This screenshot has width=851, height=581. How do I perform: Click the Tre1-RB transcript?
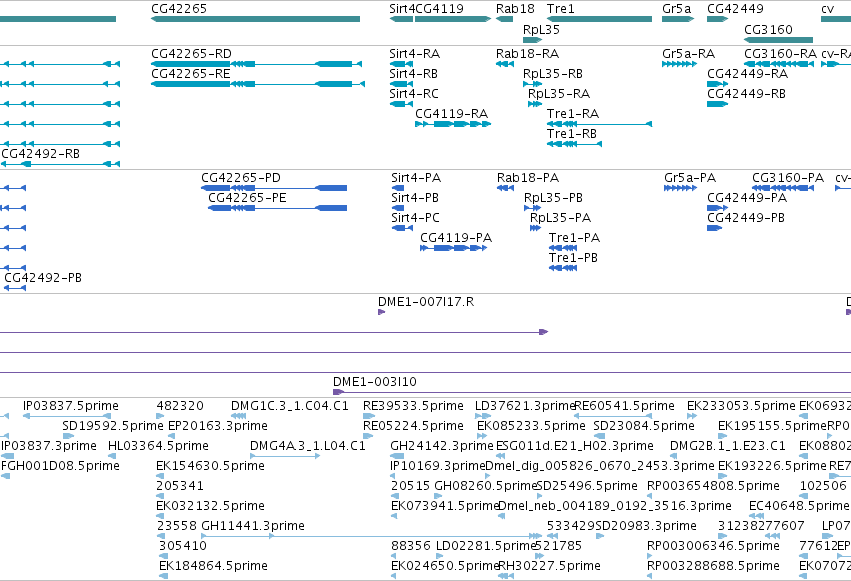[x=574, y=144]
